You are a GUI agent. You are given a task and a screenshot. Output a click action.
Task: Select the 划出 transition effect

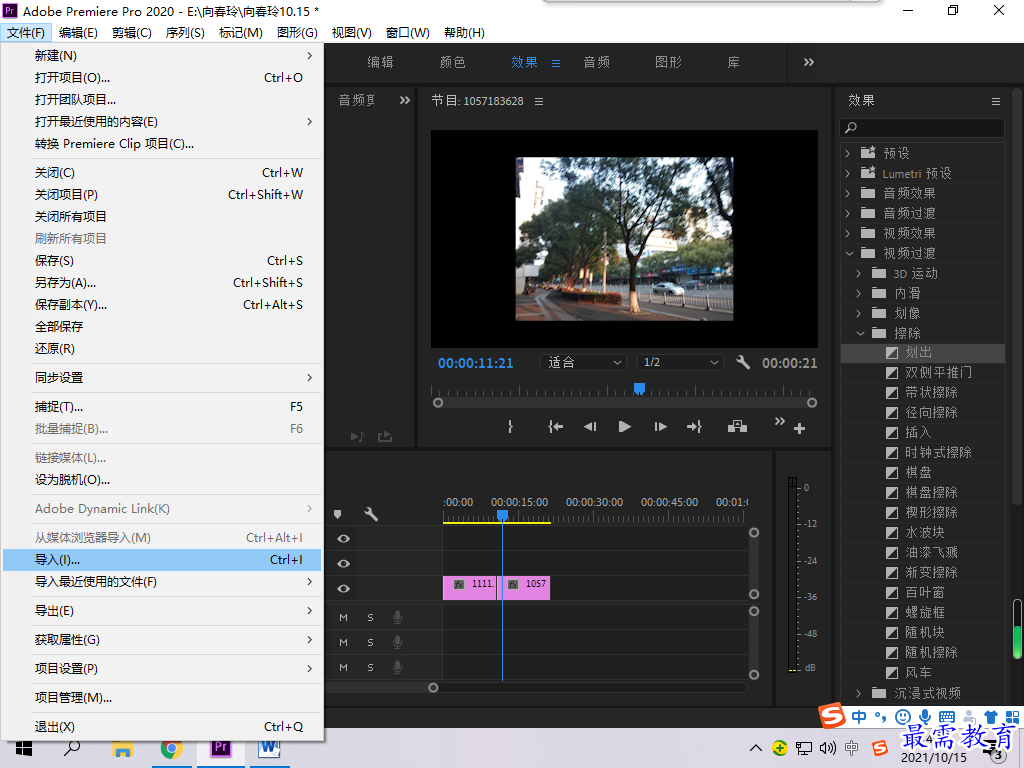tap(918, 353)
